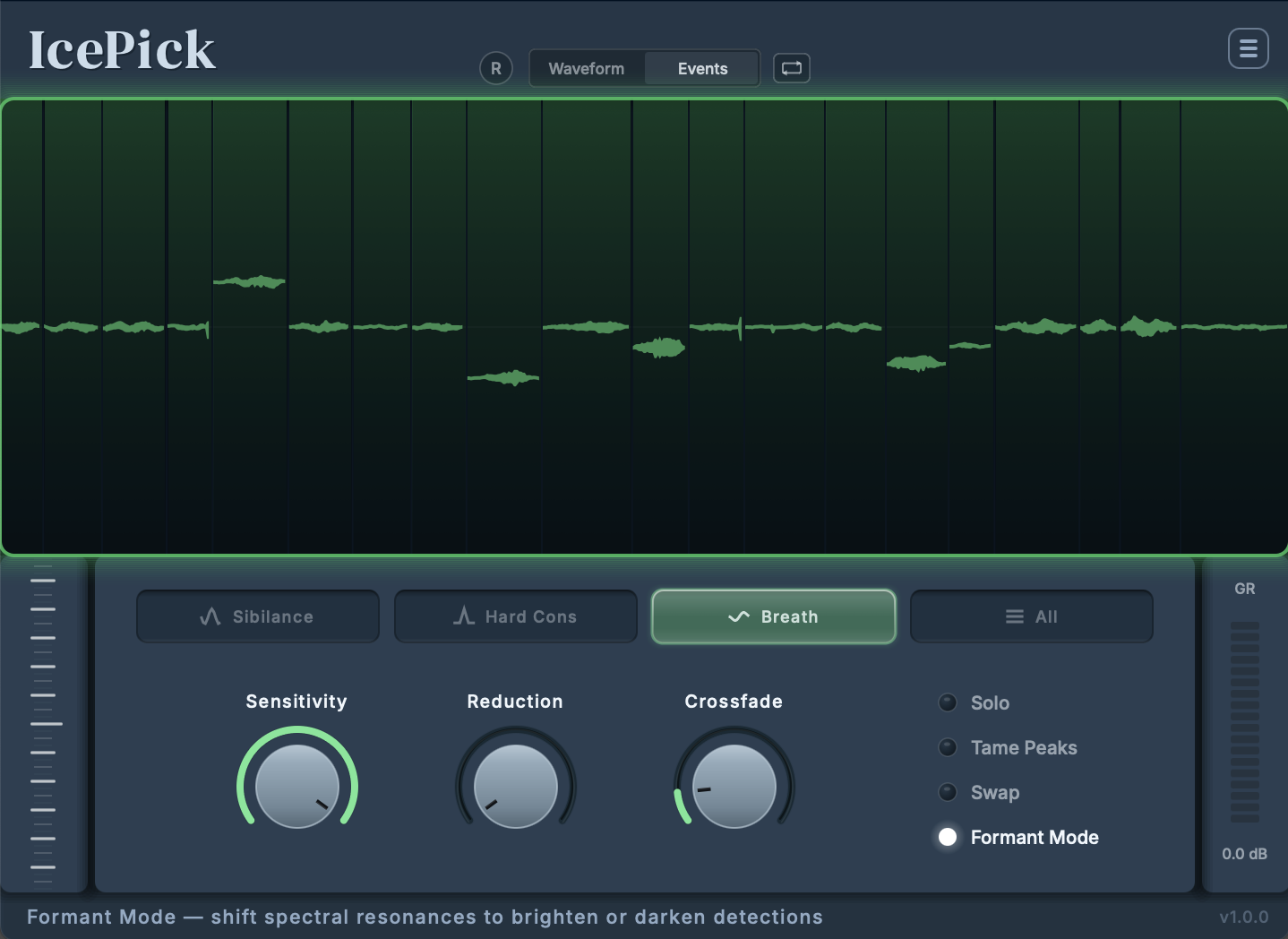Select the Events view tab
Viewport: 1288px width, 939px height.
pyautogui.click(x=702, y=68)
